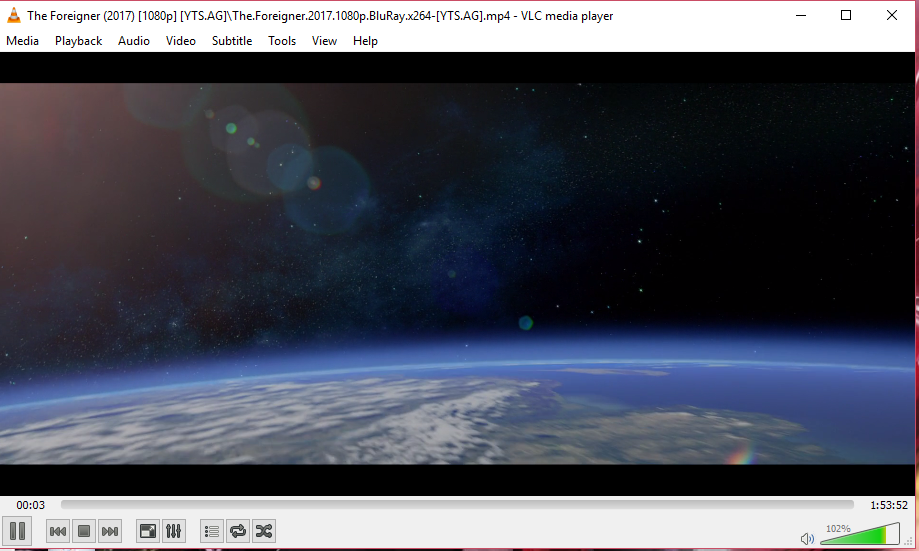Mute audio via speaker icon

tap(807, 538)
